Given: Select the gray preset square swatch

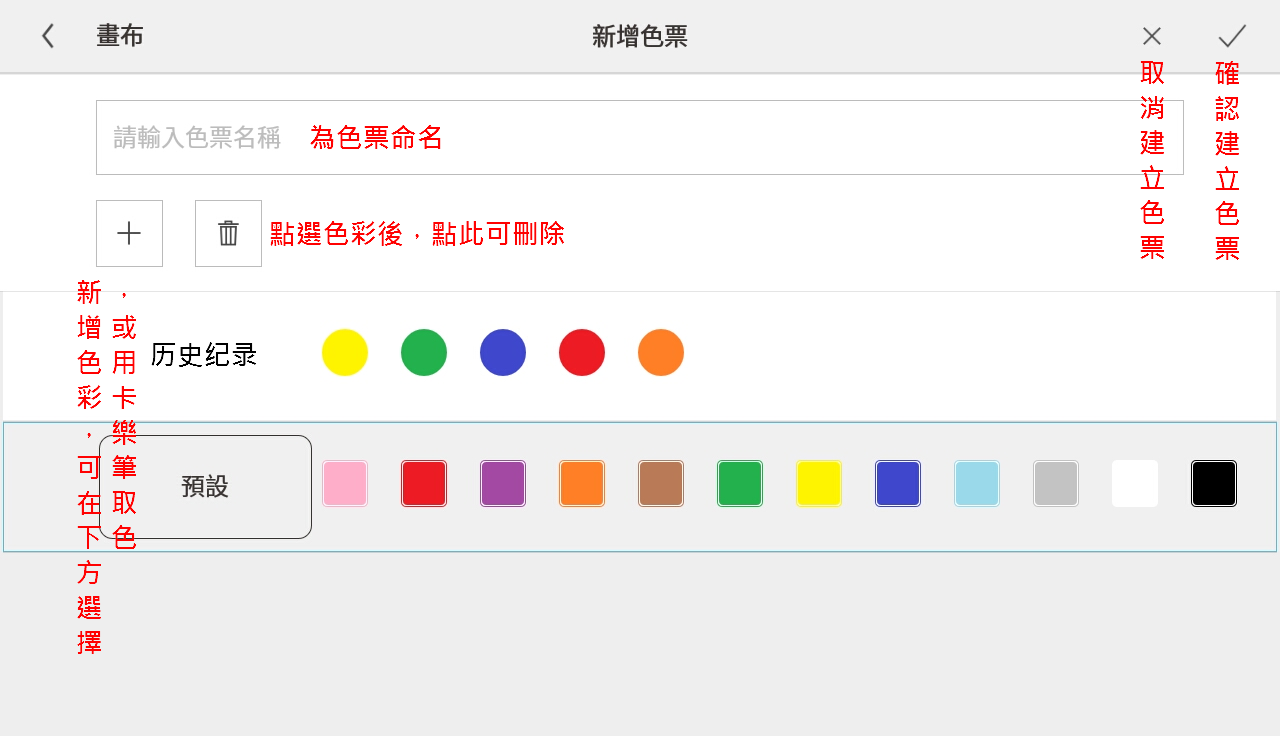Looking at the screenshot, I should pyautogui.click(x=1056, y=483).
